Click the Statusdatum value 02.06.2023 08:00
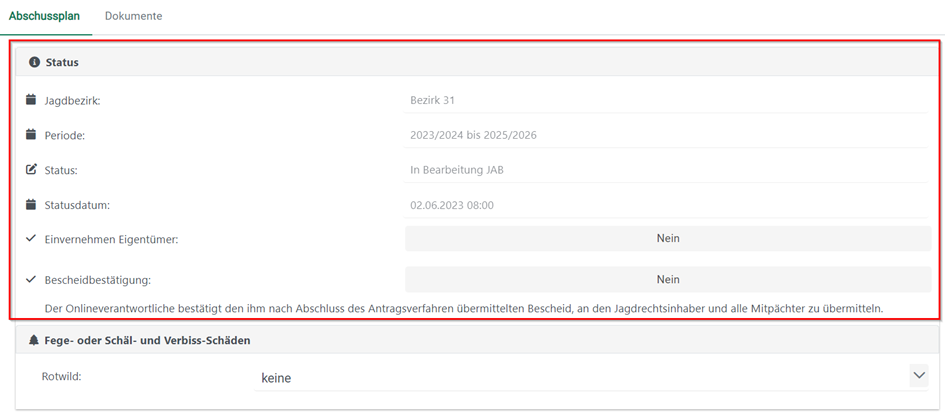 click(667, 205)
